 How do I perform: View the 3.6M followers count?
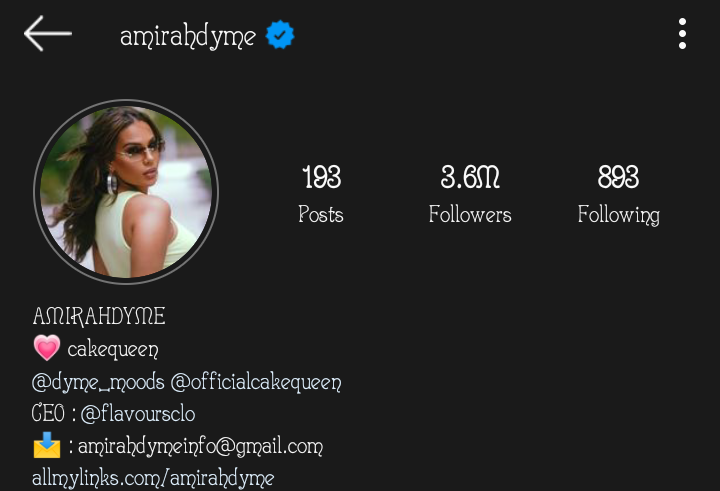click(470, 177)
